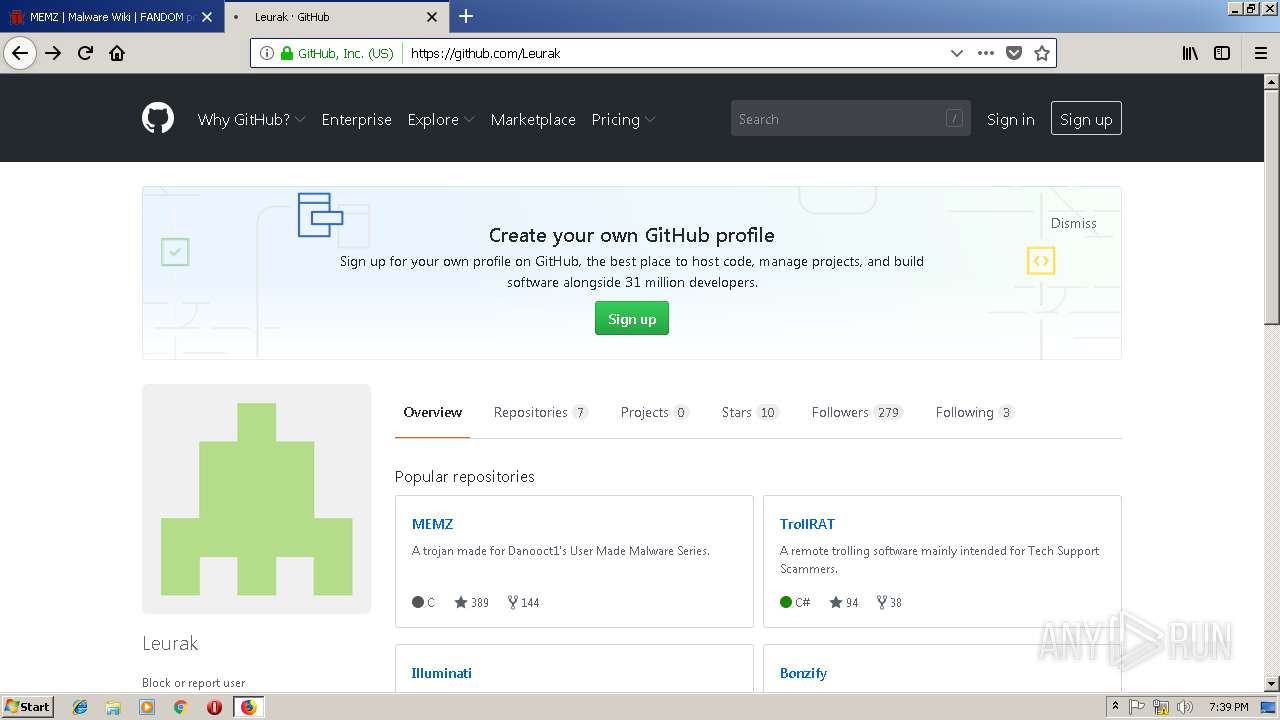Image resolution: width=1280 pixels, height=720 pixels.
Task: Select the Overview profile tab
Action: [432, 412]
